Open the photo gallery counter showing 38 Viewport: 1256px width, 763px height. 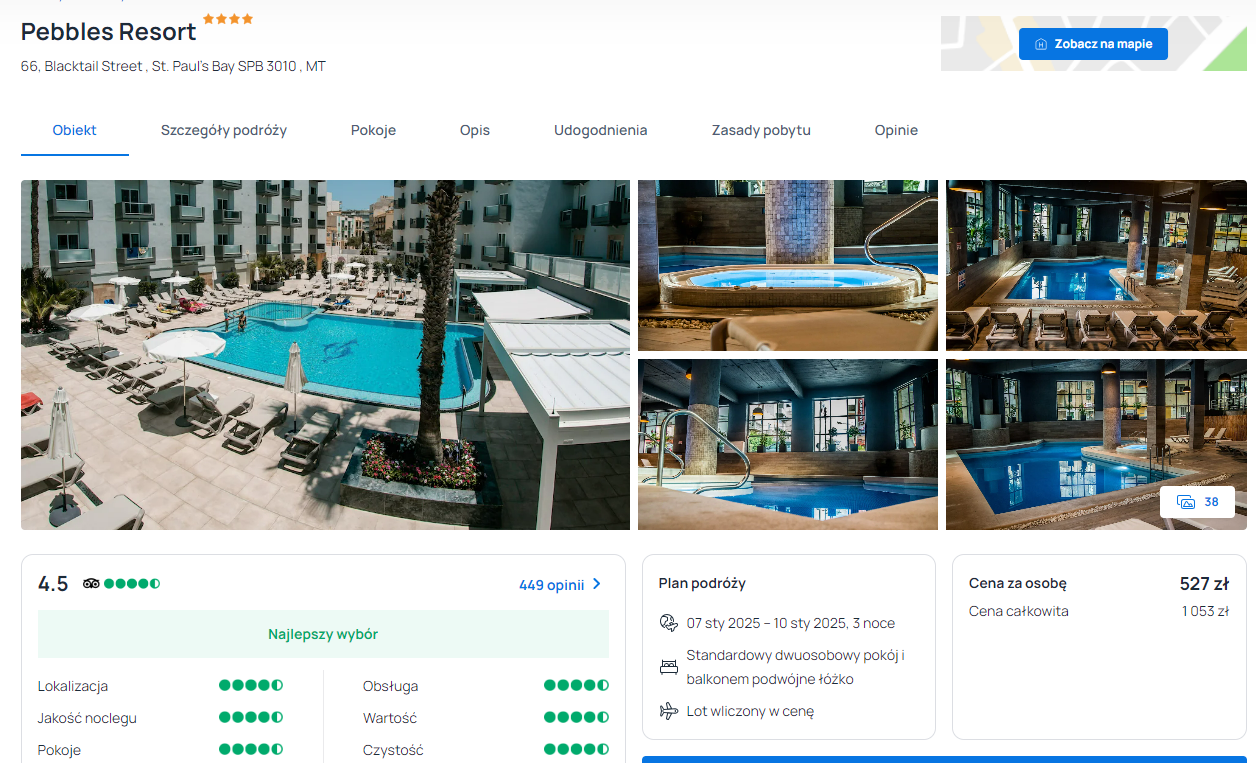click(1197, 502)
